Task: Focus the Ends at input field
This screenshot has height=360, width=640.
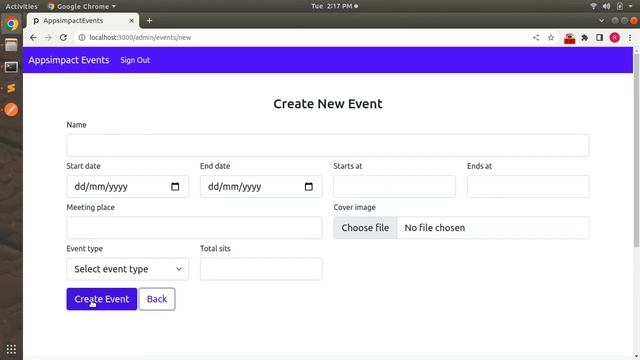Action: (x=528, y=187)
